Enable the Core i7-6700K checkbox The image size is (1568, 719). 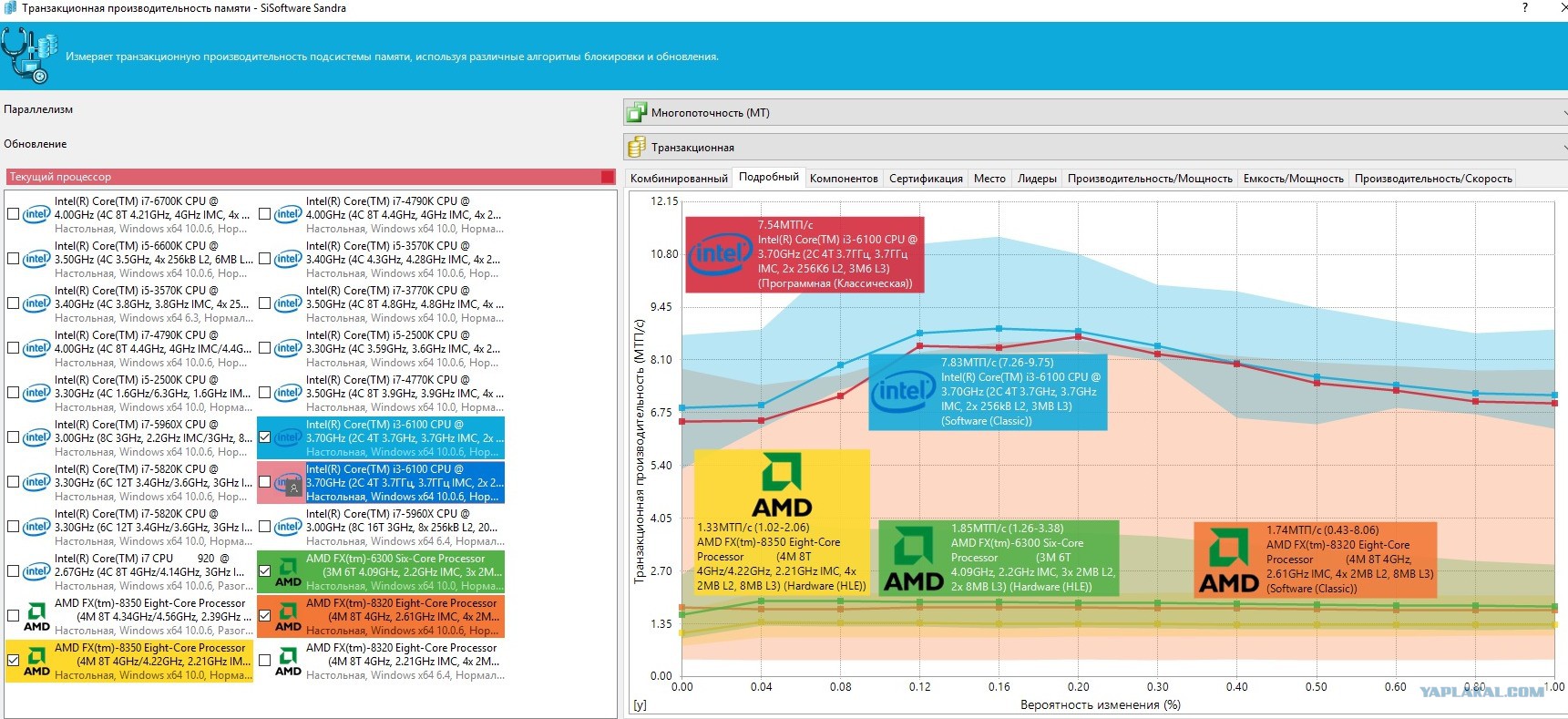[13, 214]
